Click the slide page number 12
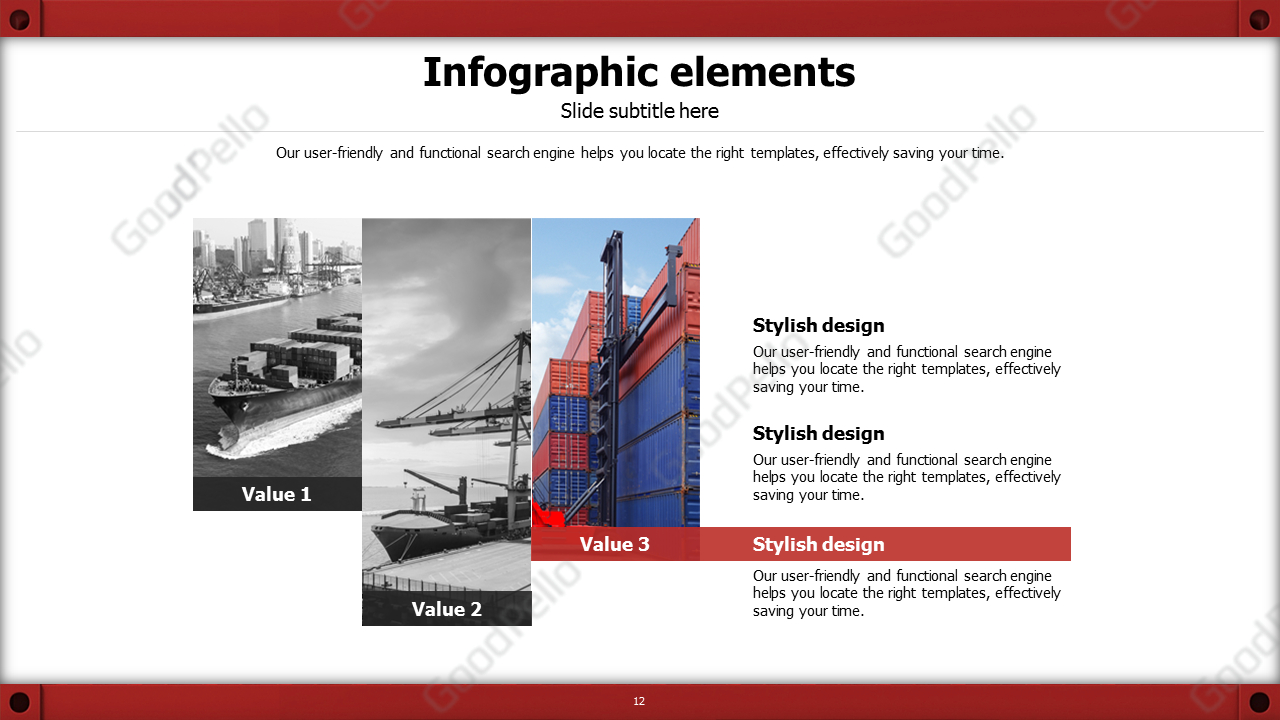This screenshot has width=1280, height=720. [x=639, y=701]
